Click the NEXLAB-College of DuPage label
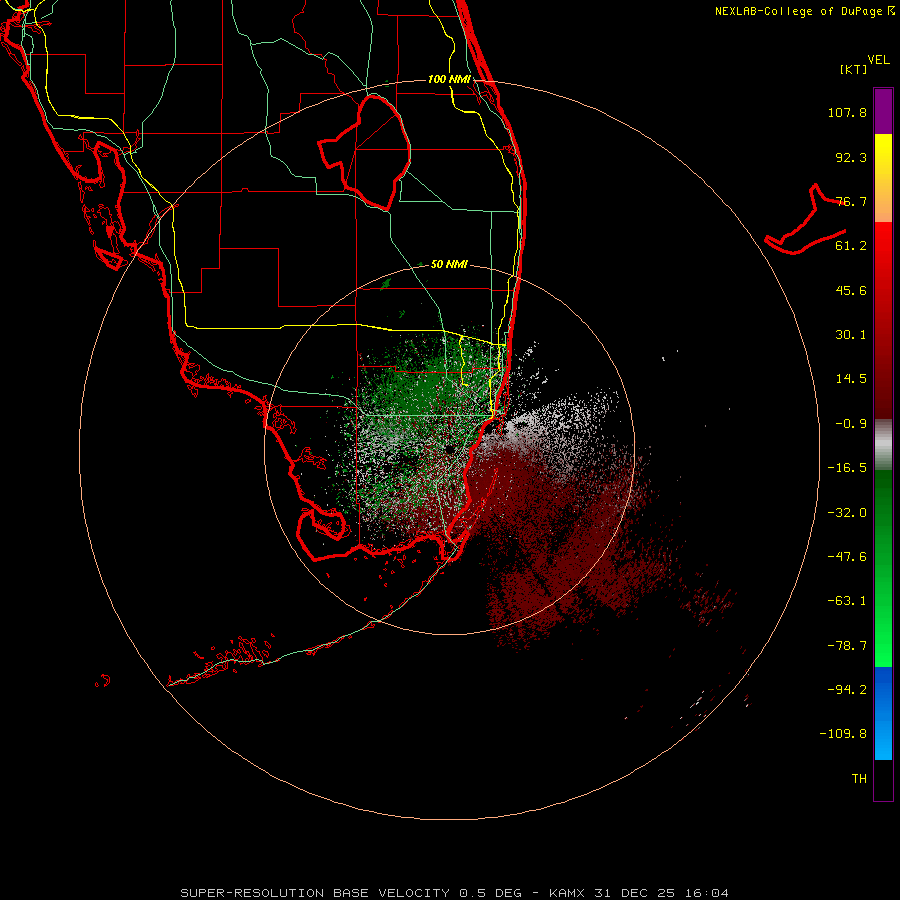 [x=804, y=11]
